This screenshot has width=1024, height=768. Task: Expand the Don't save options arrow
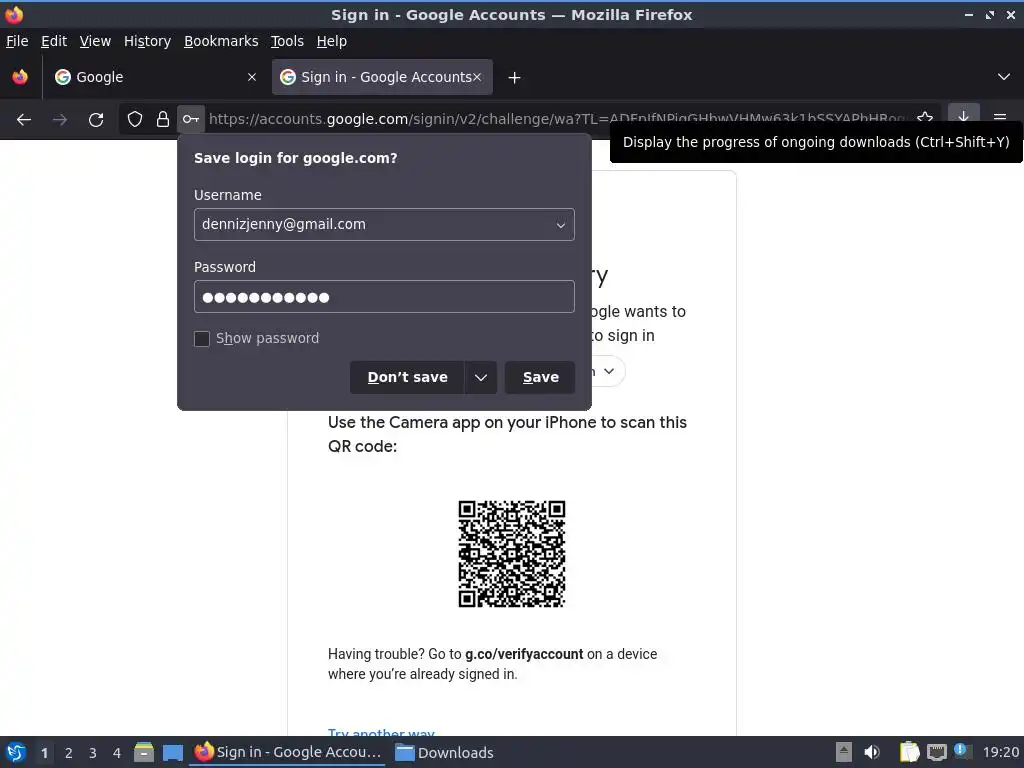pos(481,377)
